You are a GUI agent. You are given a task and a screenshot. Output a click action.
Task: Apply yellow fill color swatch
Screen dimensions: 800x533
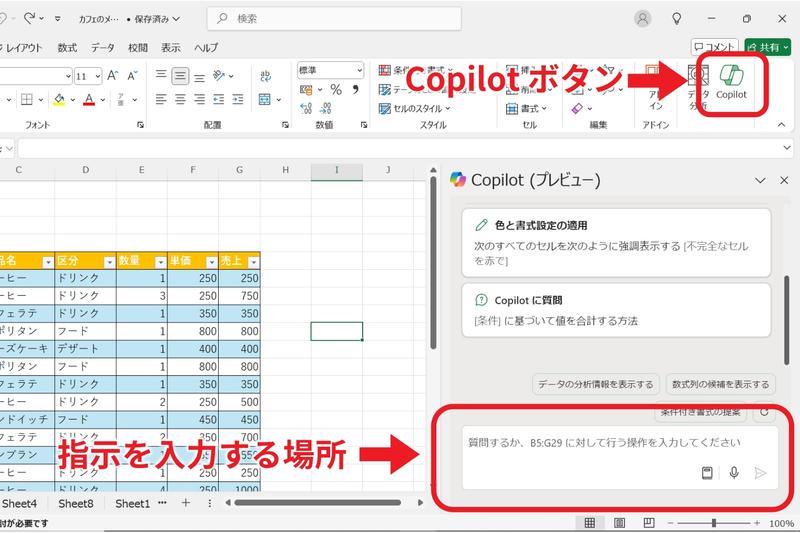click(59, 100)
